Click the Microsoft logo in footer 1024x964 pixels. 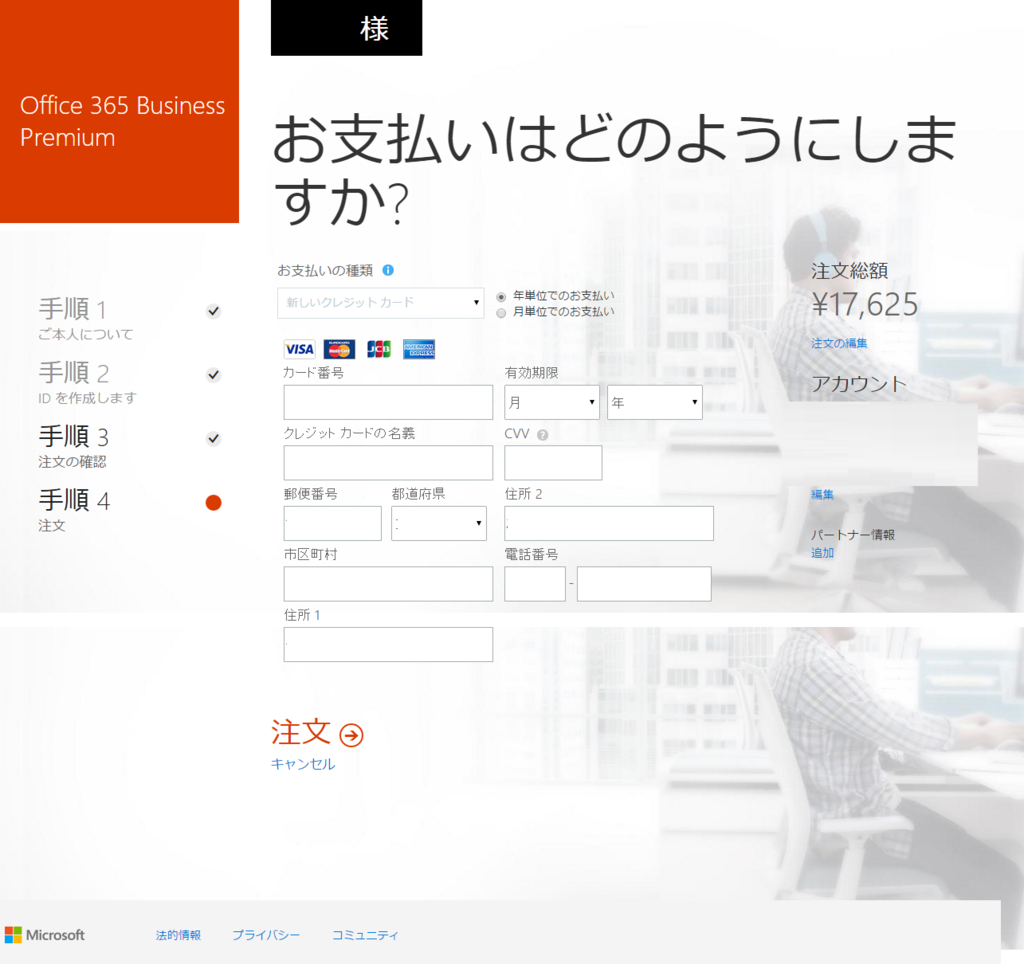45,935
